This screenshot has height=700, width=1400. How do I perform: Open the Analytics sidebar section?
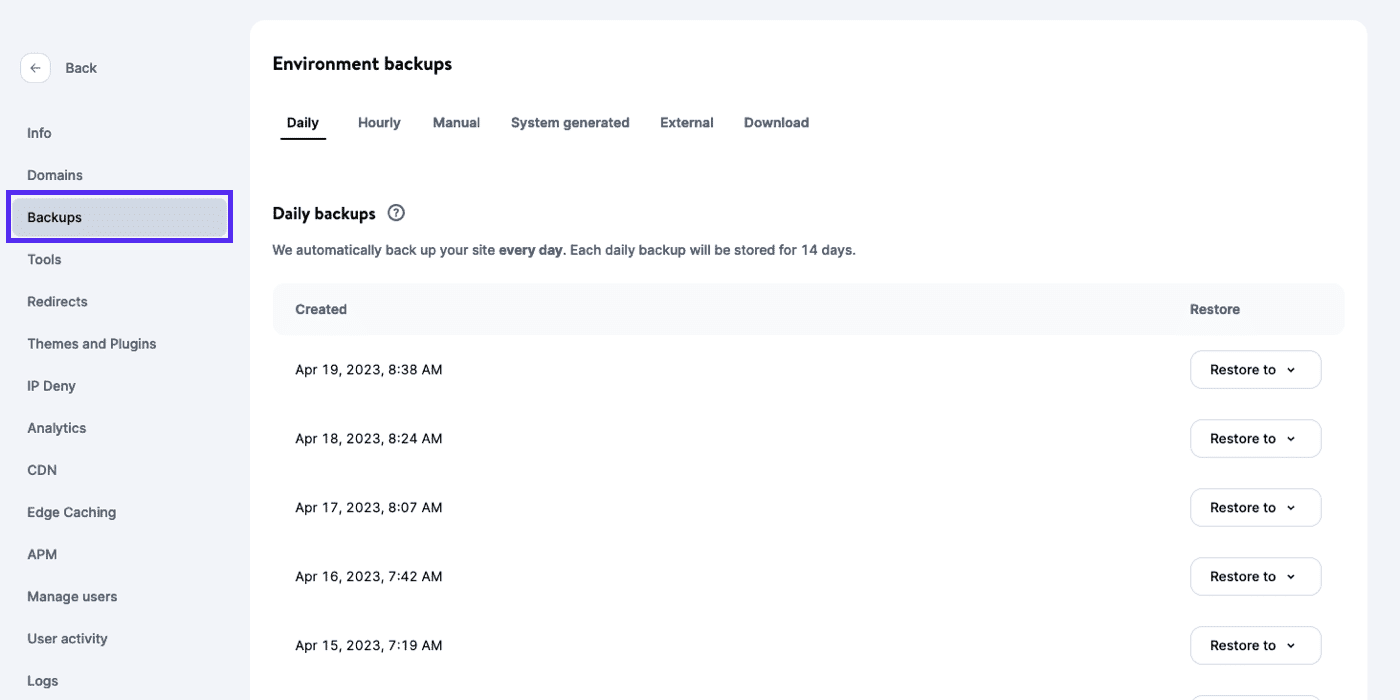(56, 427)
